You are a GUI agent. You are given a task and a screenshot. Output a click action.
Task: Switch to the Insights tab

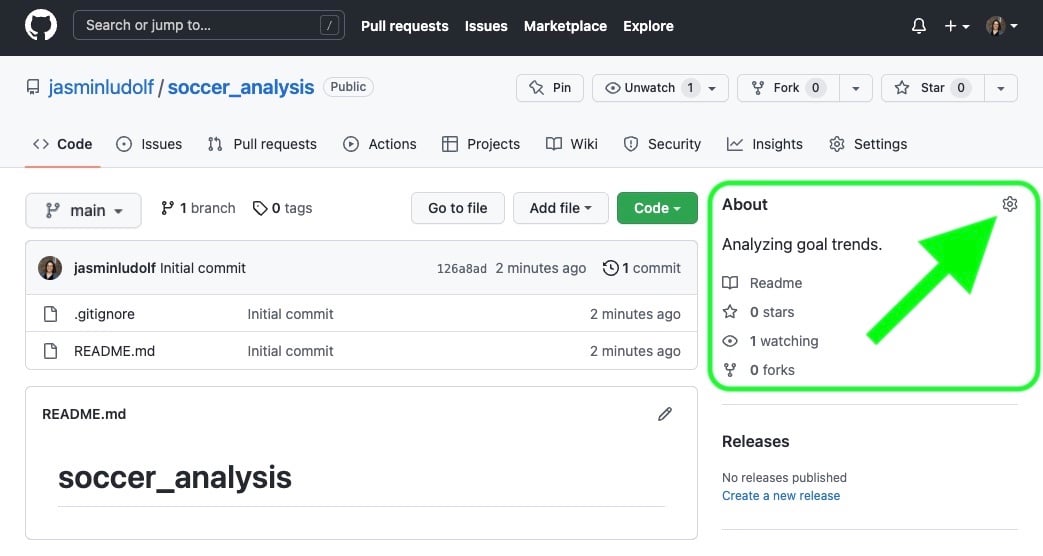tap(765, 144)
